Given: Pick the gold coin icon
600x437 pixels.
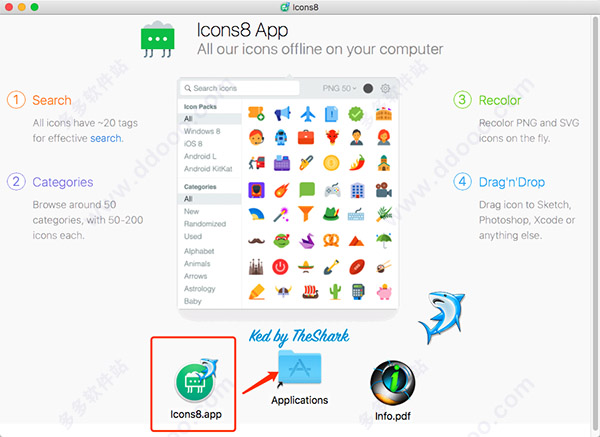Looking at the screenshot, I should click(331, 163).
